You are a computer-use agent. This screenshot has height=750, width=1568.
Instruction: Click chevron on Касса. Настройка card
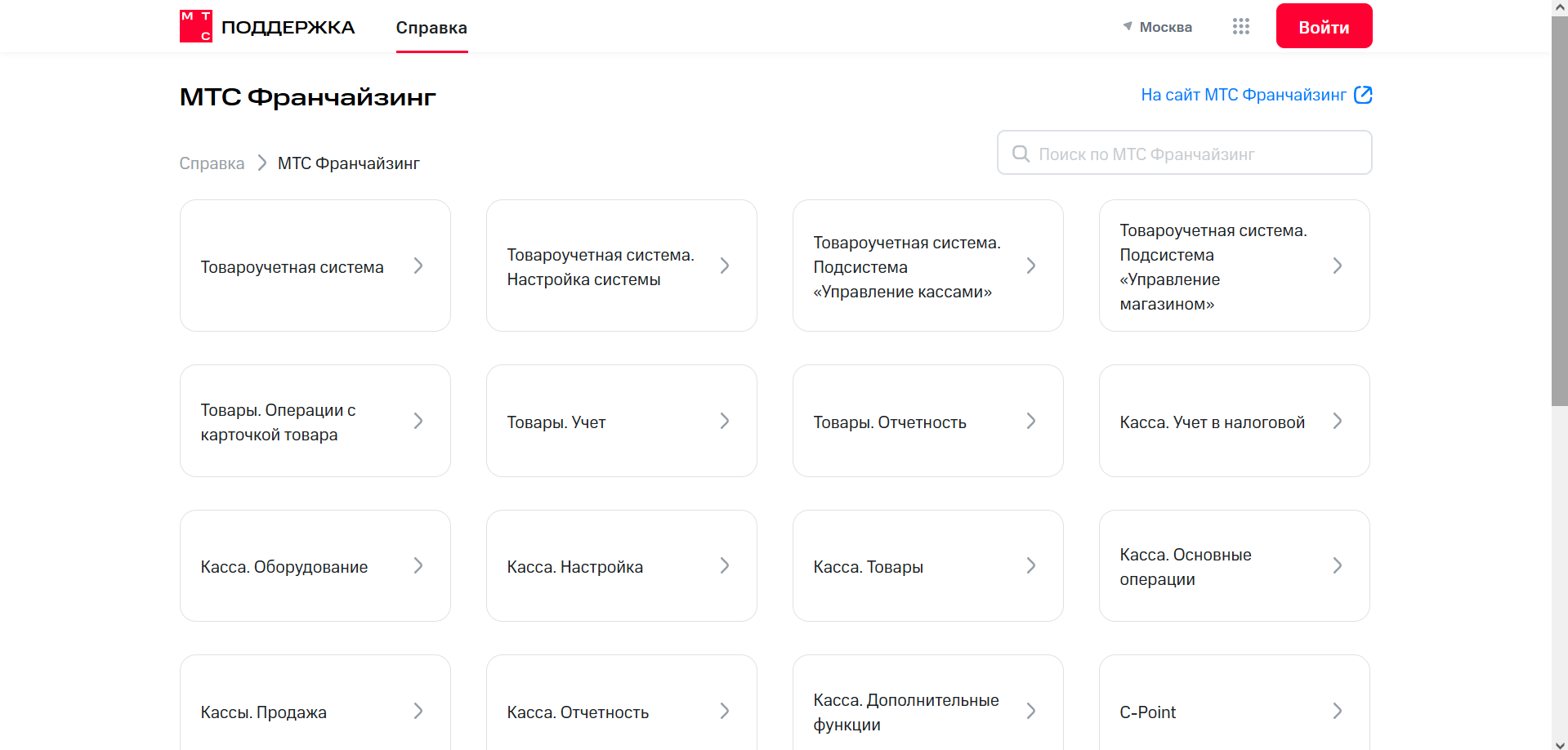(x=725, y=565)
